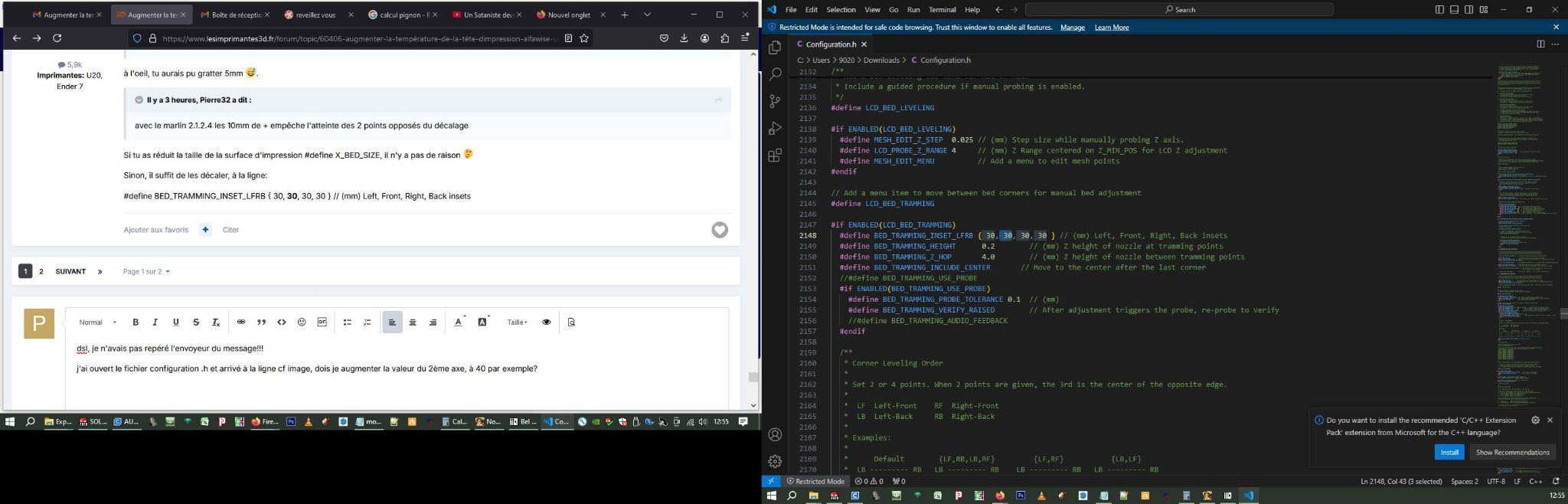Viewport: 1568px width, 504px height.
Task: Insert a quote block in forum editor
Action: point(261,322)
